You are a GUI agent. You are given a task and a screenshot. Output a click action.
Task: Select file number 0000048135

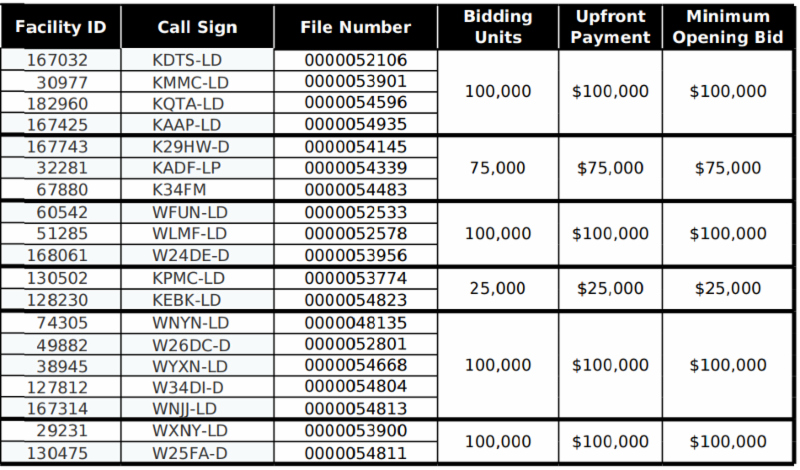[355, 322]
